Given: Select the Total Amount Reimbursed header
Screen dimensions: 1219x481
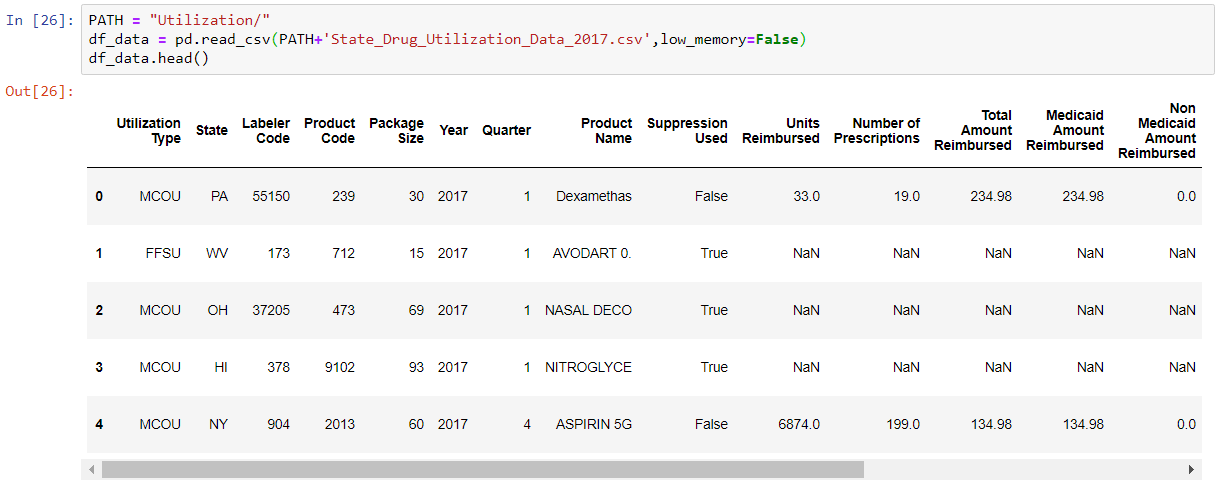Looking at the screenshot, I should (973, 131).
